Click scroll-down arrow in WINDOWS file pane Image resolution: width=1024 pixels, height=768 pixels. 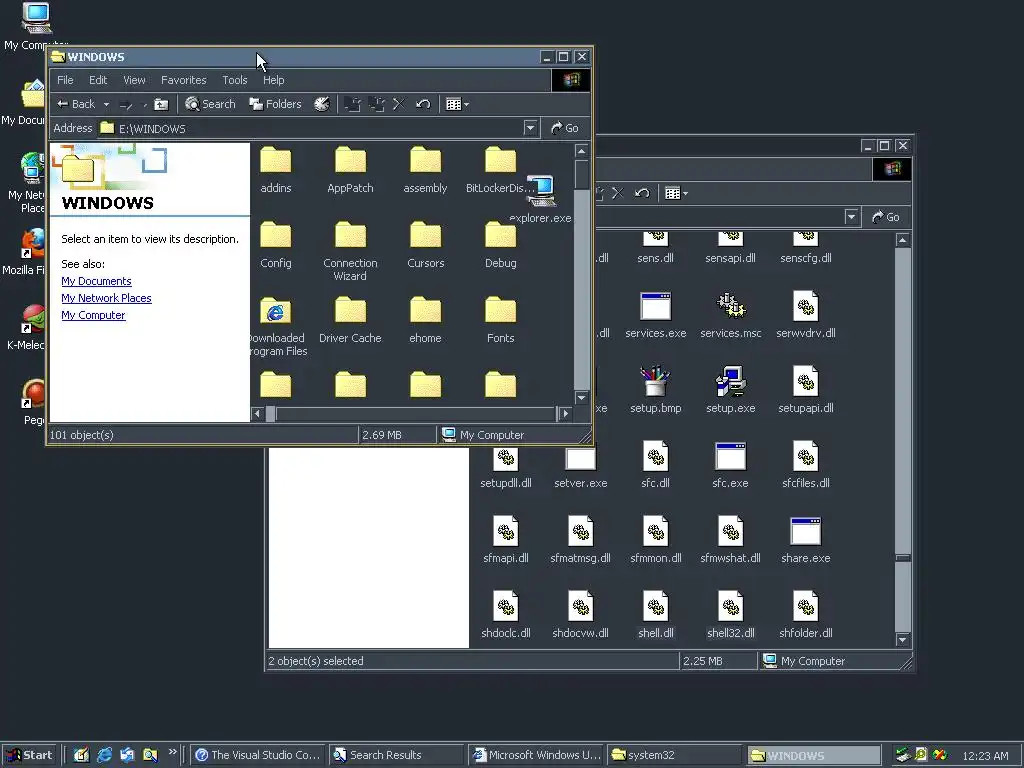tap(581, 397)
